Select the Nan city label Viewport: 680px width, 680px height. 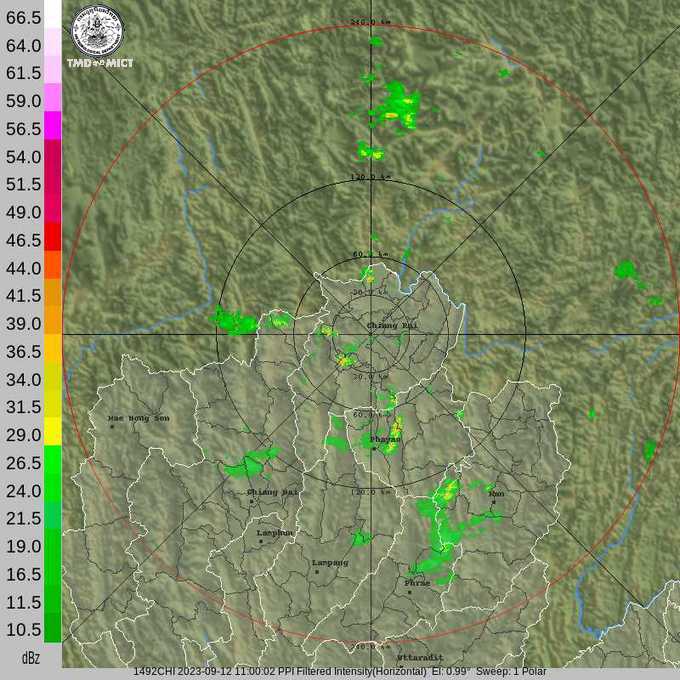(496, 494)
